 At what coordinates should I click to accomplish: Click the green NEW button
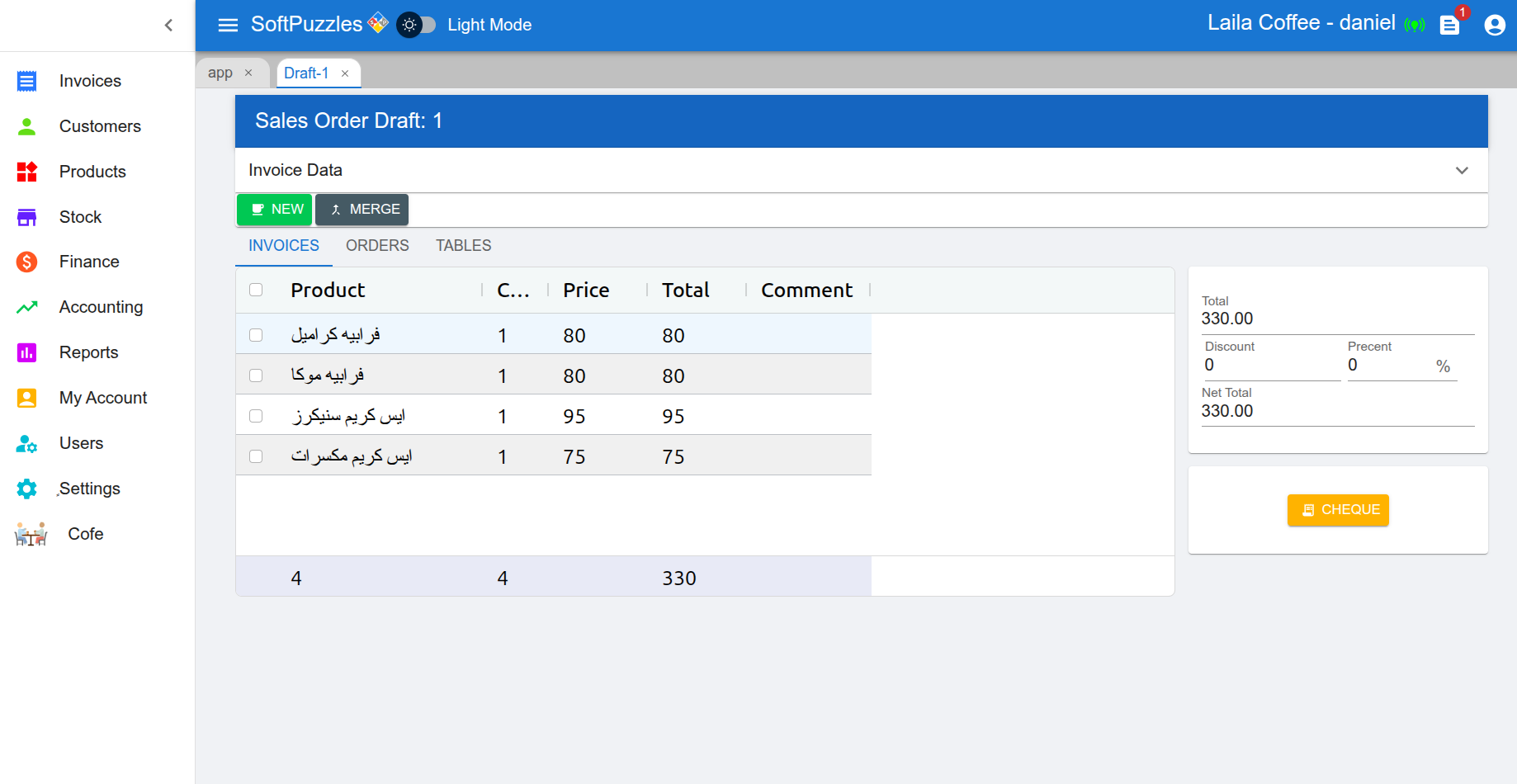point(274,210)
